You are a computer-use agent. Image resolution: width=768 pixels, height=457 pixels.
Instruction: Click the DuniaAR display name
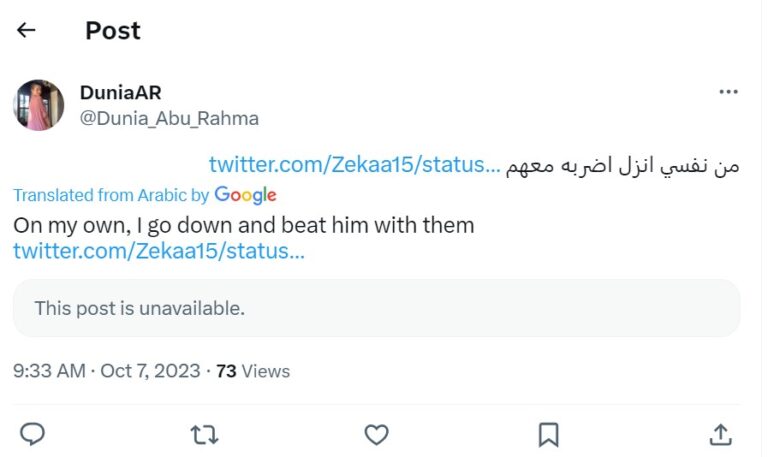[121, 92]
